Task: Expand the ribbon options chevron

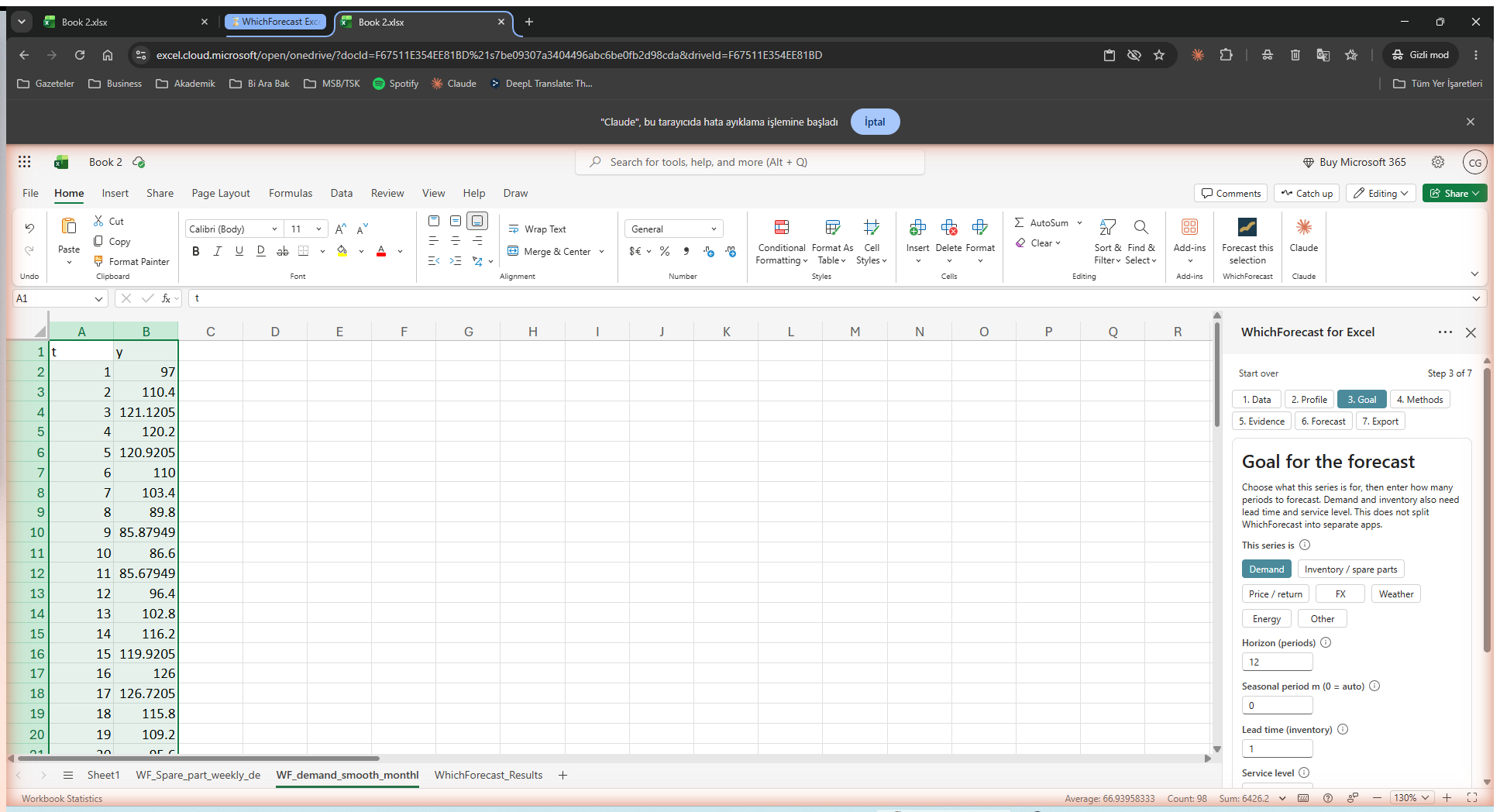Action: pyautogui.click(x=1474, y=274)
